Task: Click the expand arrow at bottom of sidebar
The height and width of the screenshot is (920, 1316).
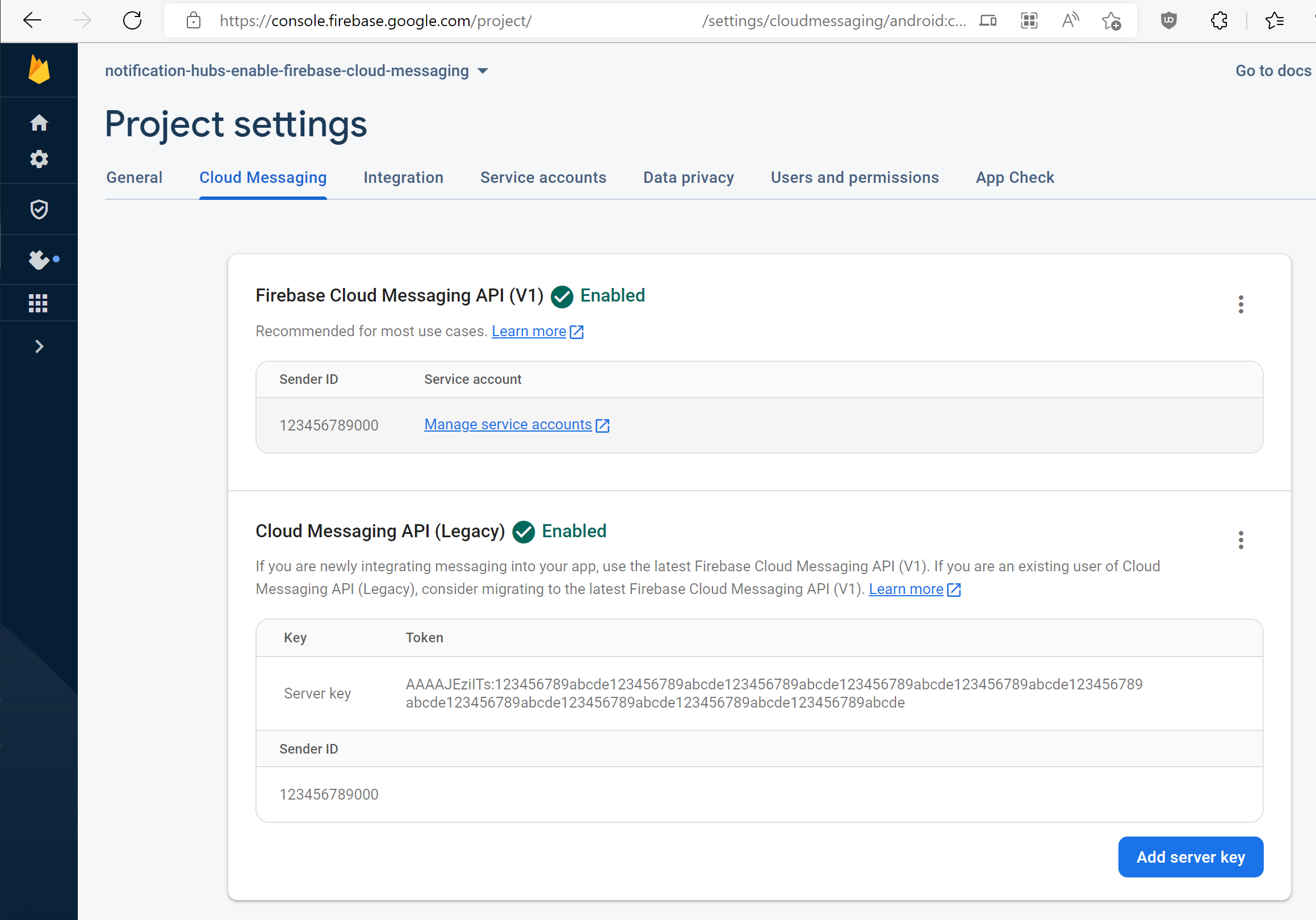Action: pyautogui.click(x=39, y=347)
